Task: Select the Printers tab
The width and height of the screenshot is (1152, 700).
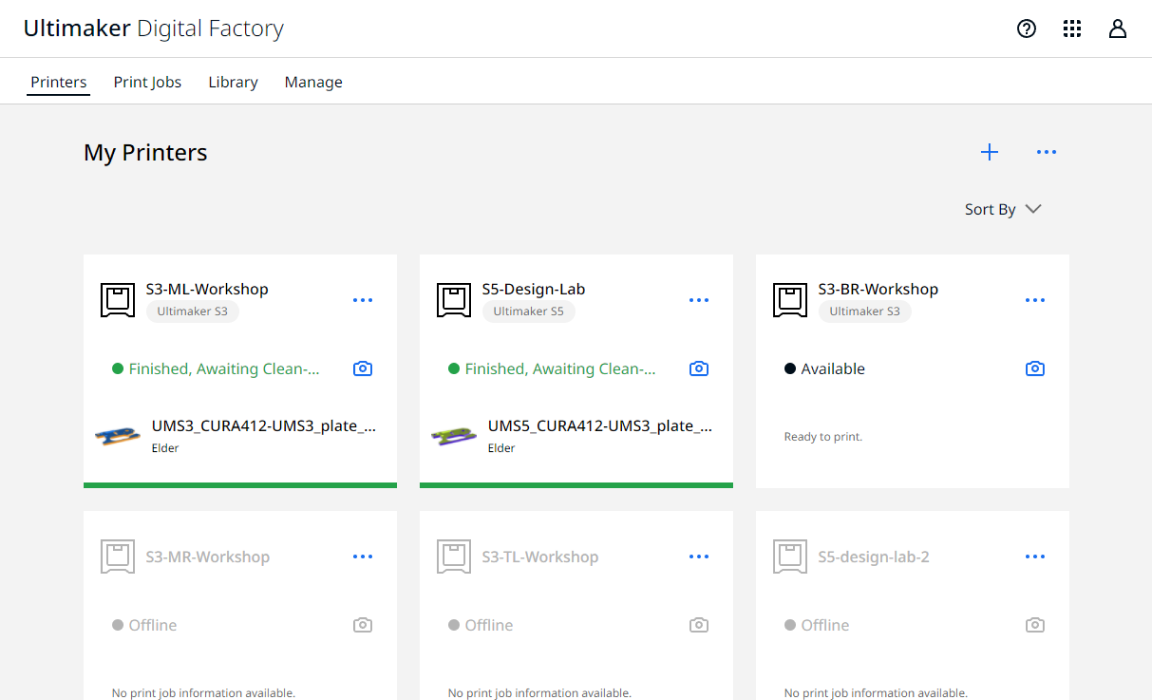Action: 58,81
